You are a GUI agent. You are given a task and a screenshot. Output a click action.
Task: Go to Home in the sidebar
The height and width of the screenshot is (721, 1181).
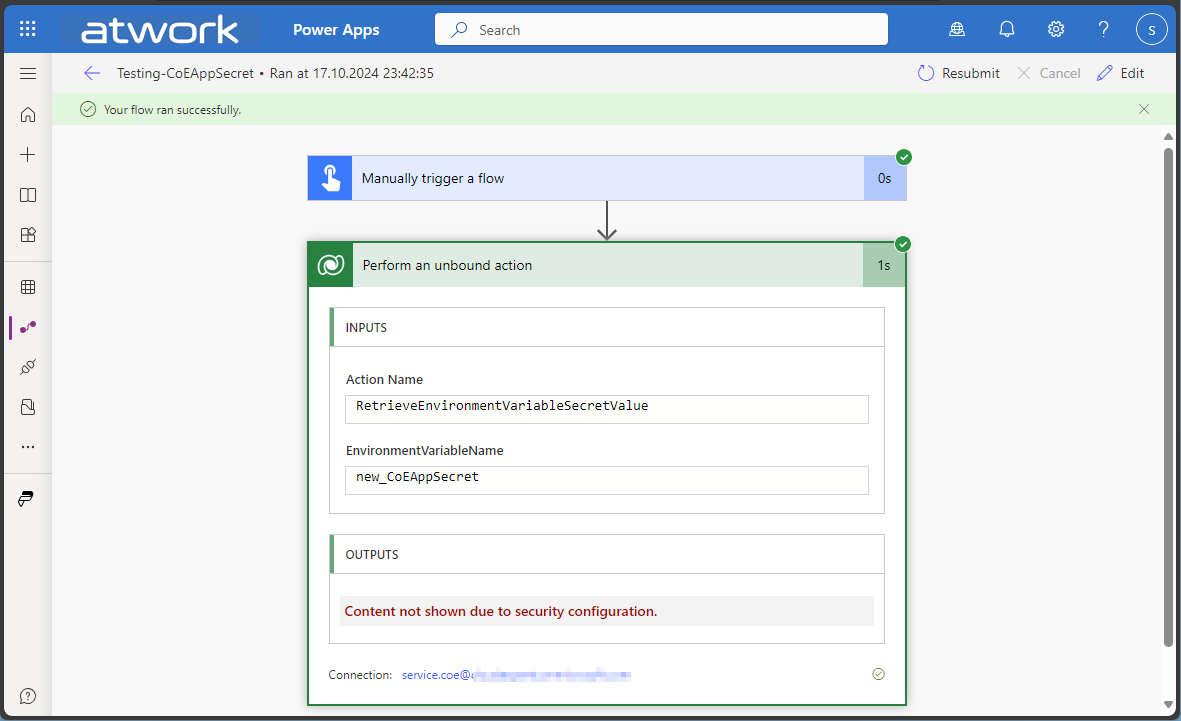(28, 114)
